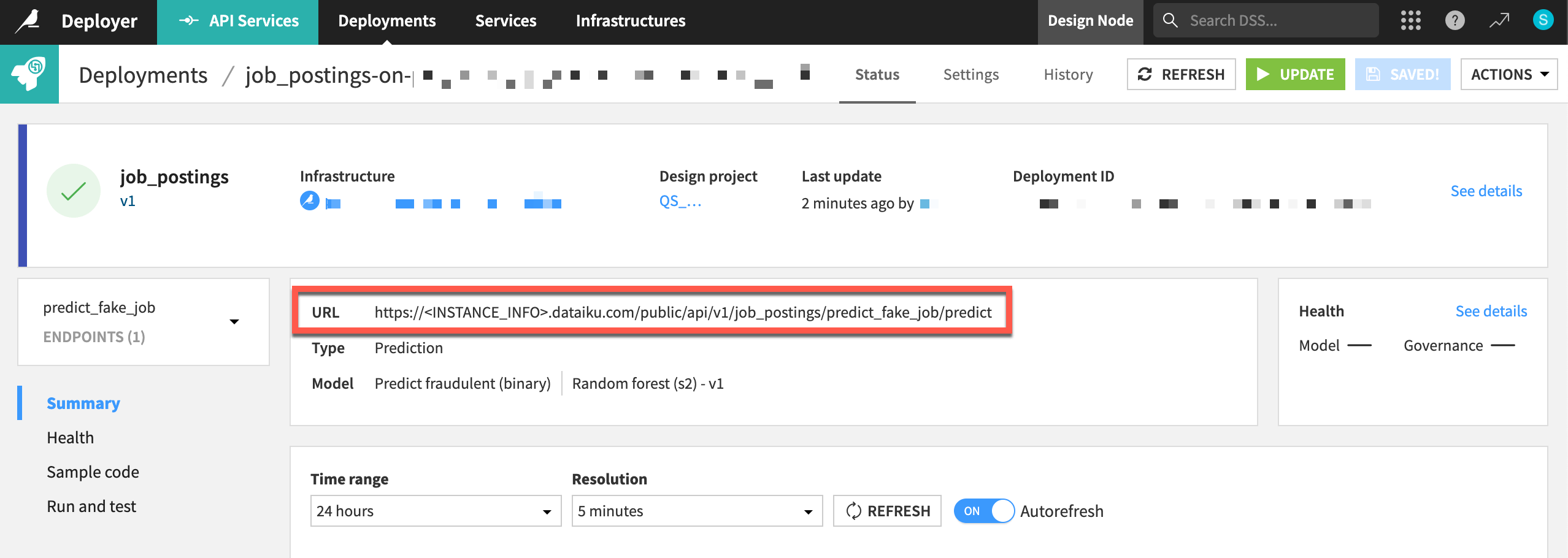1568x558 pixels.
Task: Open the Time range 24 hours dropdown
Action: (436, 511)
